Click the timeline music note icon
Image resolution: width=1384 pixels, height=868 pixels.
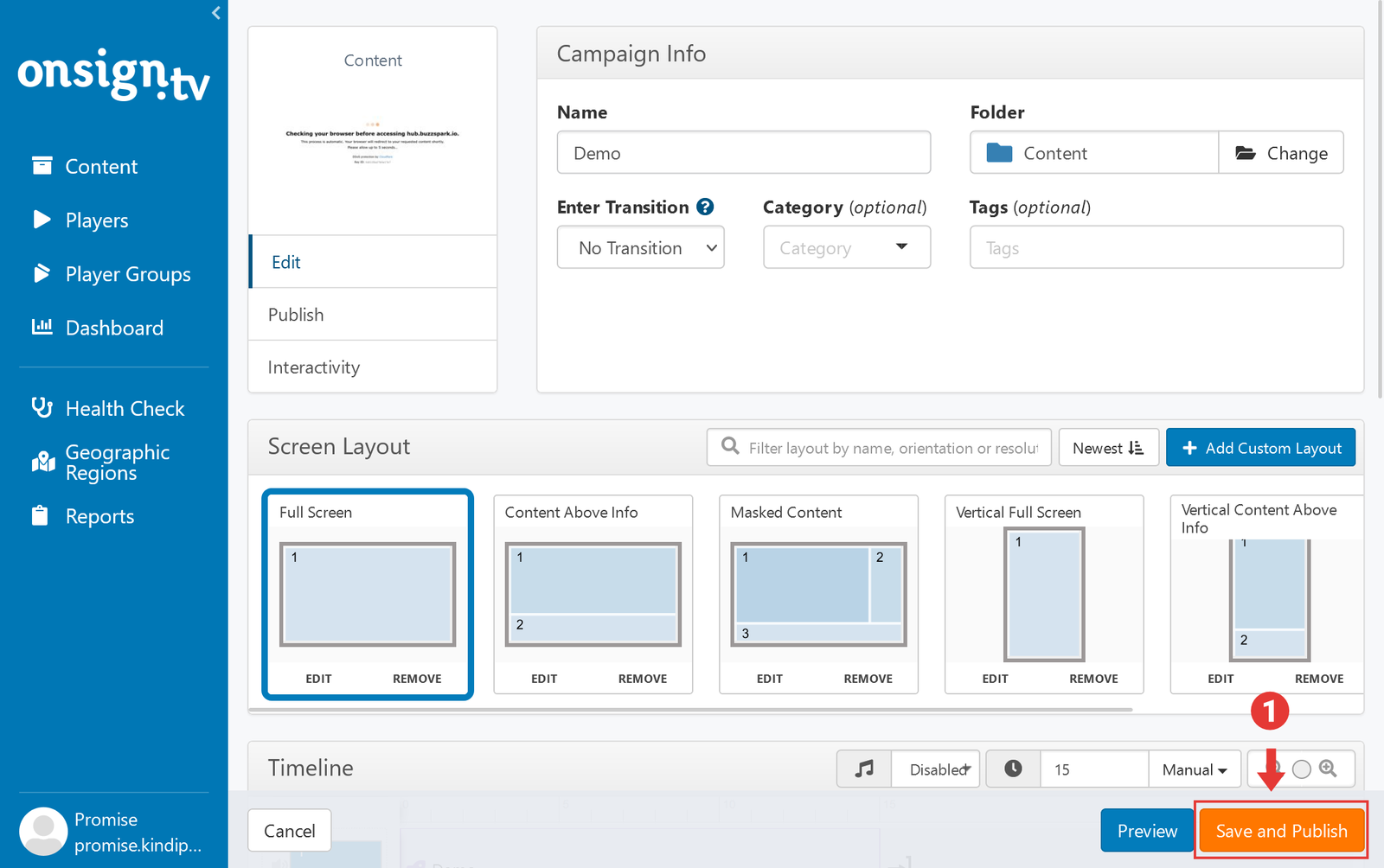[x=863, y=769]
